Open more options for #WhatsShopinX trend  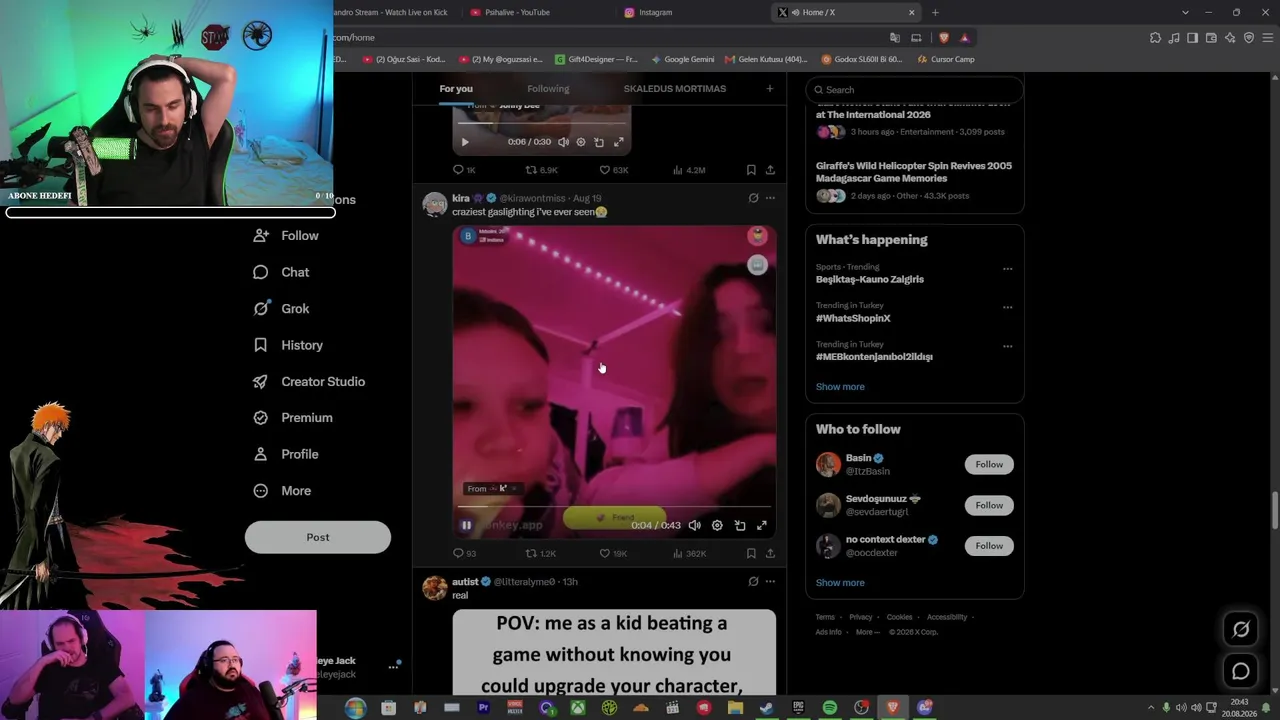(x=1007, y=307)
